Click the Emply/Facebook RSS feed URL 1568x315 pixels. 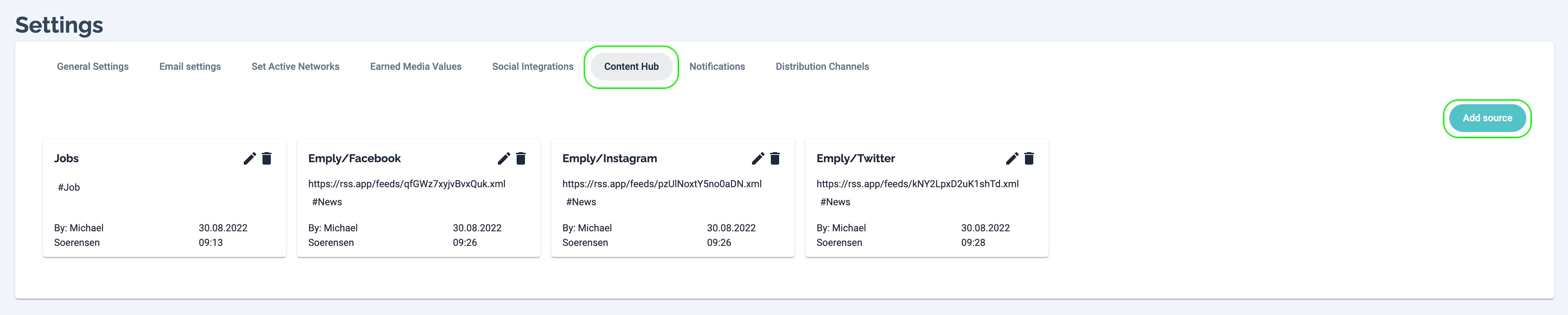click(407, 184)
